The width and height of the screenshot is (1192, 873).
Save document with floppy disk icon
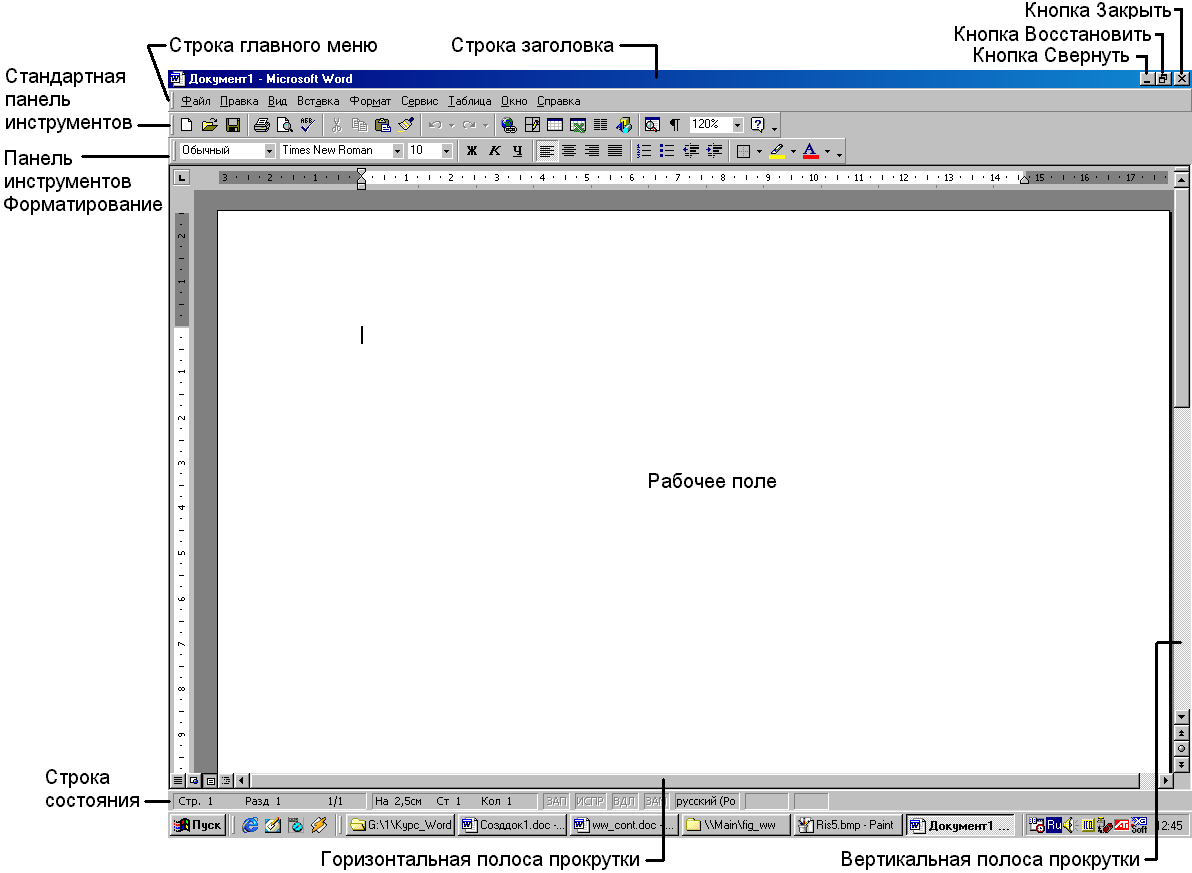(x=233, y=125)
